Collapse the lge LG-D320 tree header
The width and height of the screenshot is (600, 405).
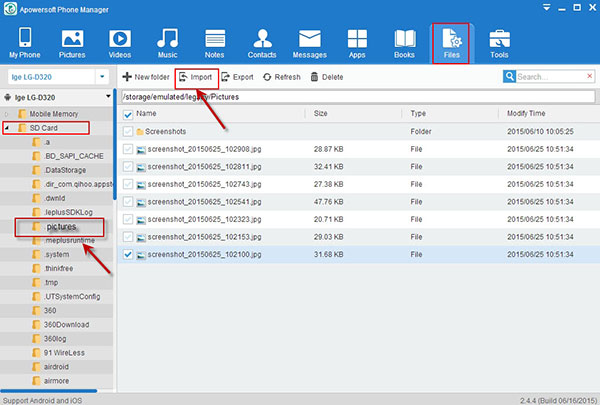(x=108, y=96)
